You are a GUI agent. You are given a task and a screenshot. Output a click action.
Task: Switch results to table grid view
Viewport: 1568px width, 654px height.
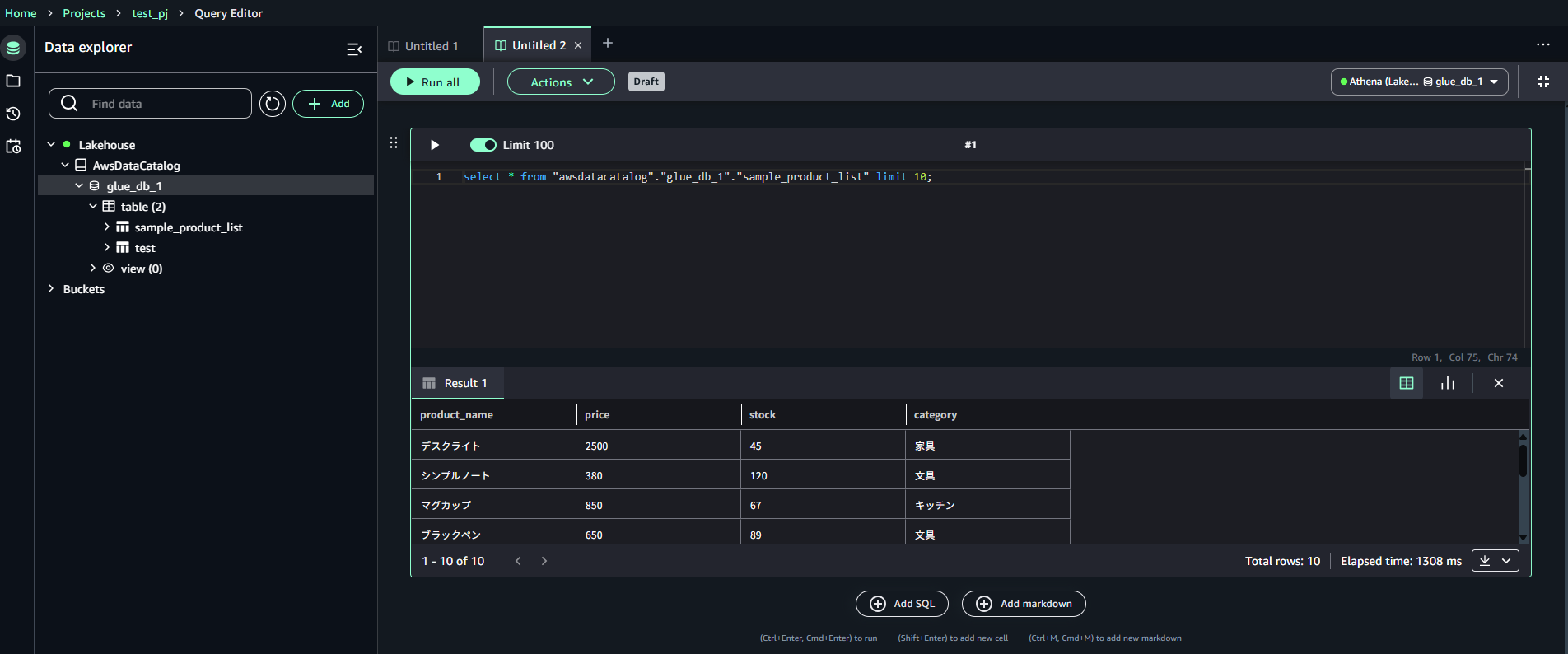(1406, 383)
